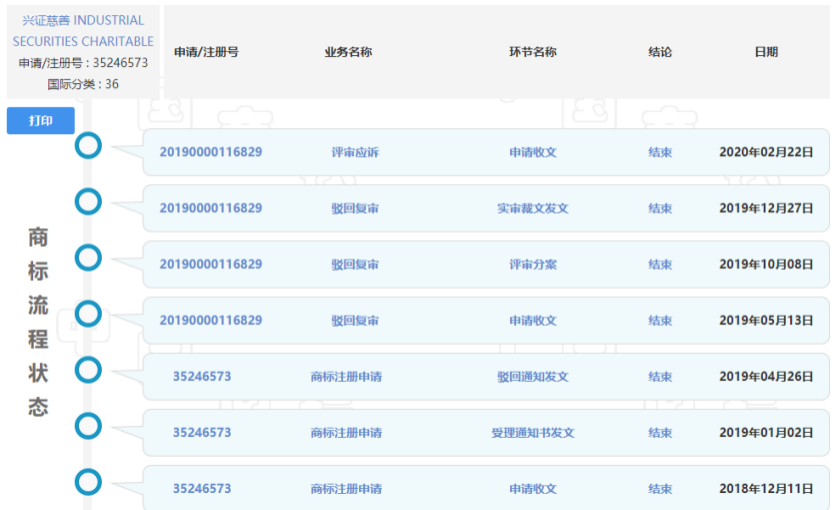Click 结束 in the 2019年01月02日 row
The width and height of the screenshot is (832, 510).
(x=660, y=433)
